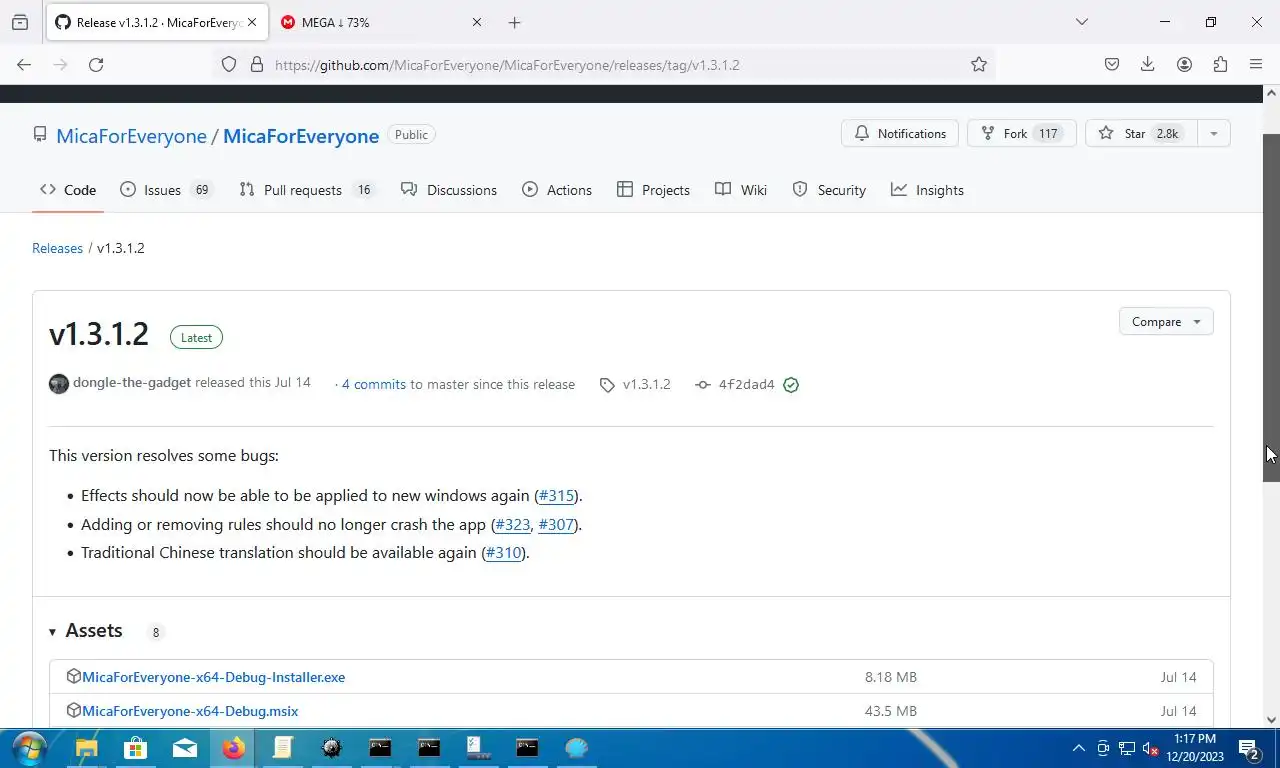
Task: Open the Save to Pocket icon
Action: click(x=1112, y=64)
